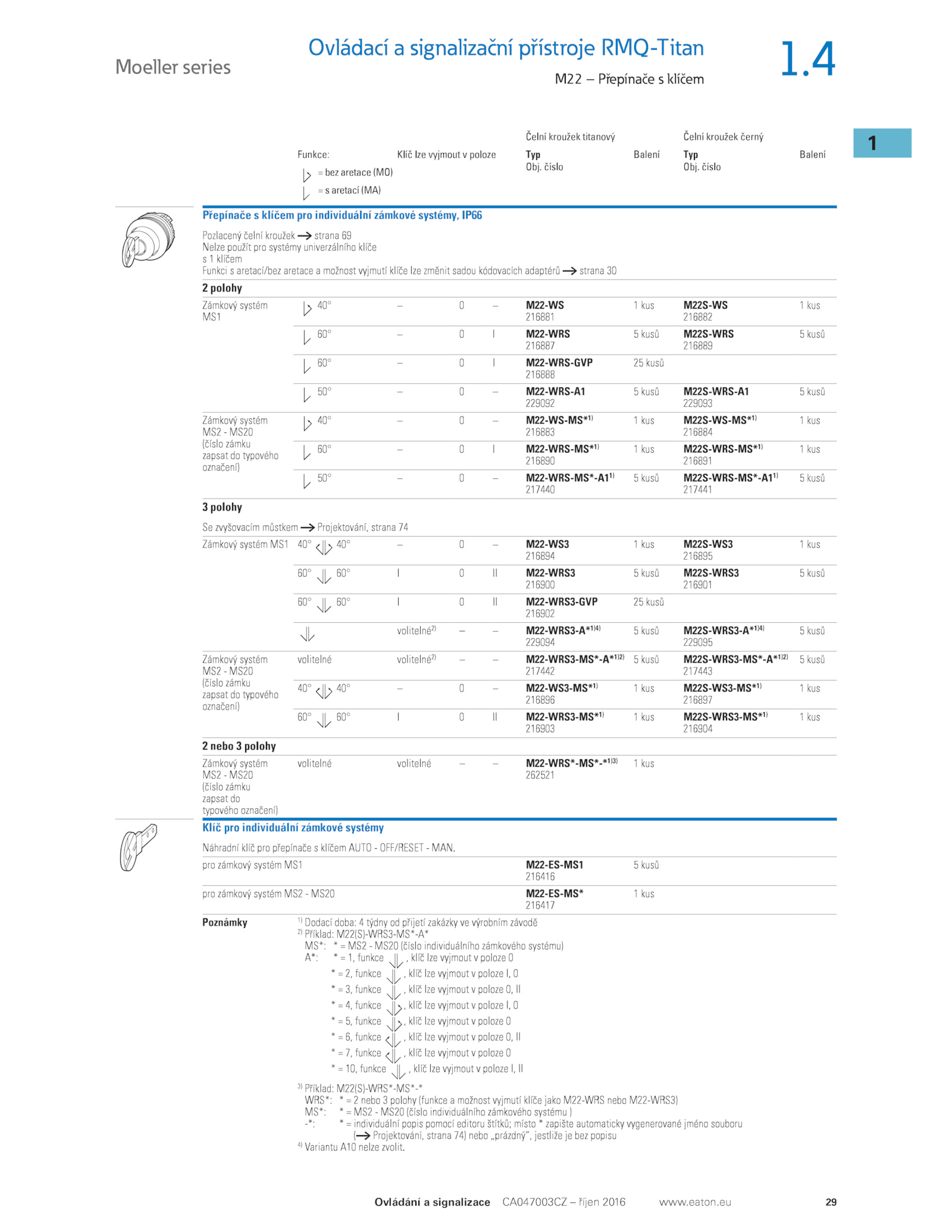Select type M22-WS
Screen dimensions: 952x1232
[544, 305]
